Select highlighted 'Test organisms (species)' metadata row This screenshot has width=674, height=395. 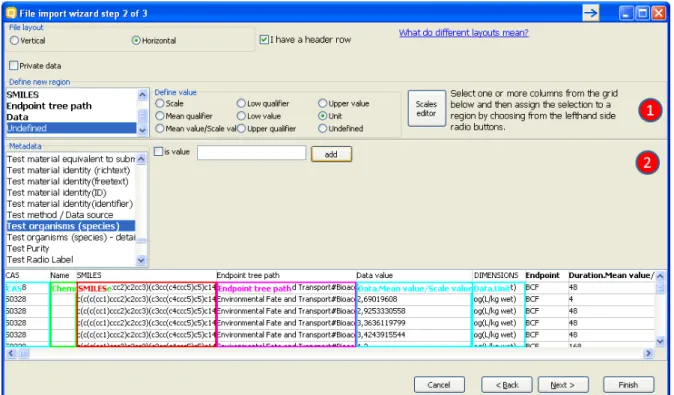click(70, 226)
